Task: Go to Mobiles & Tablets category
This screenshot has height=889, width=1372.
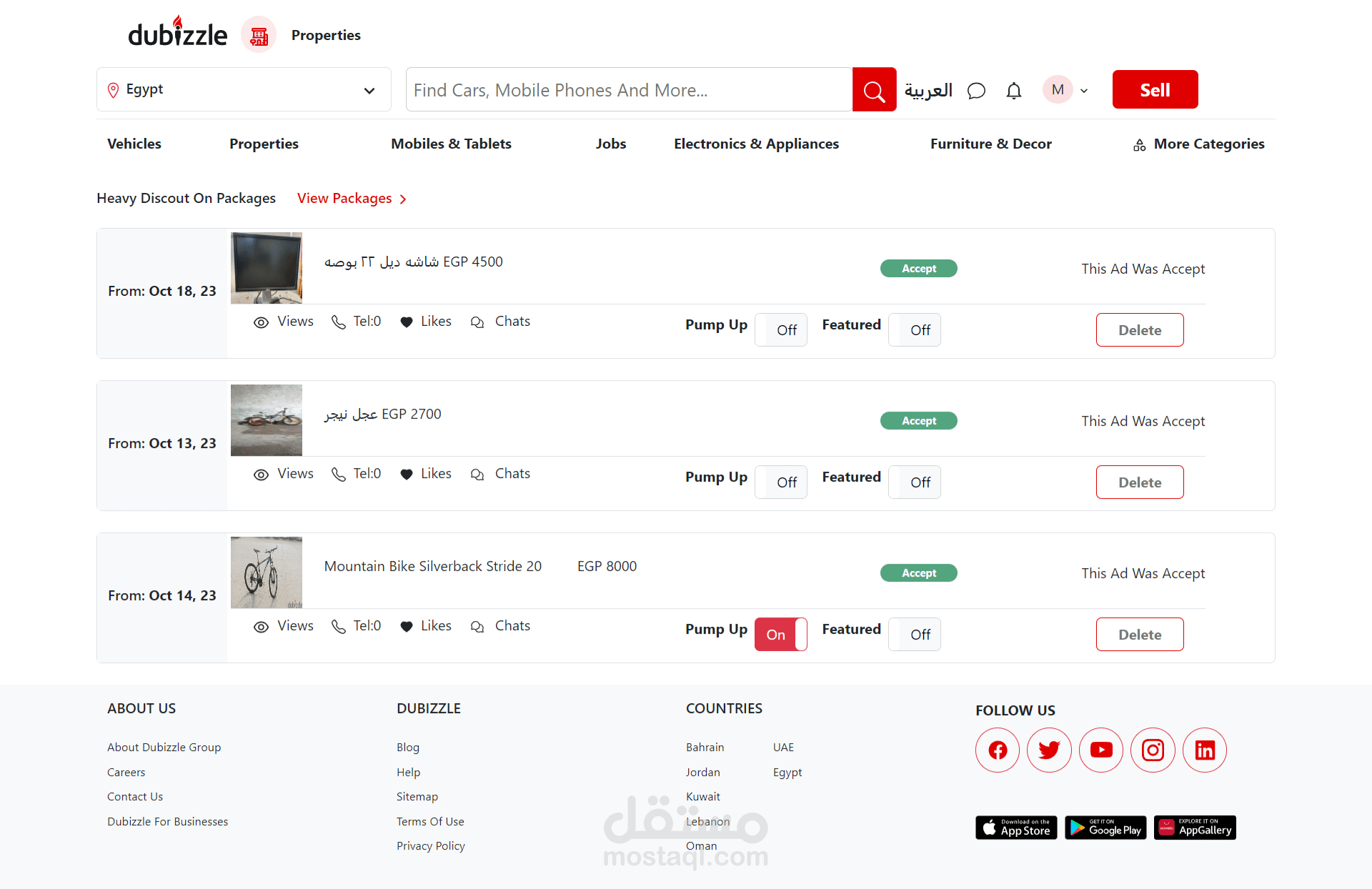Action: (x=451, y=144)
